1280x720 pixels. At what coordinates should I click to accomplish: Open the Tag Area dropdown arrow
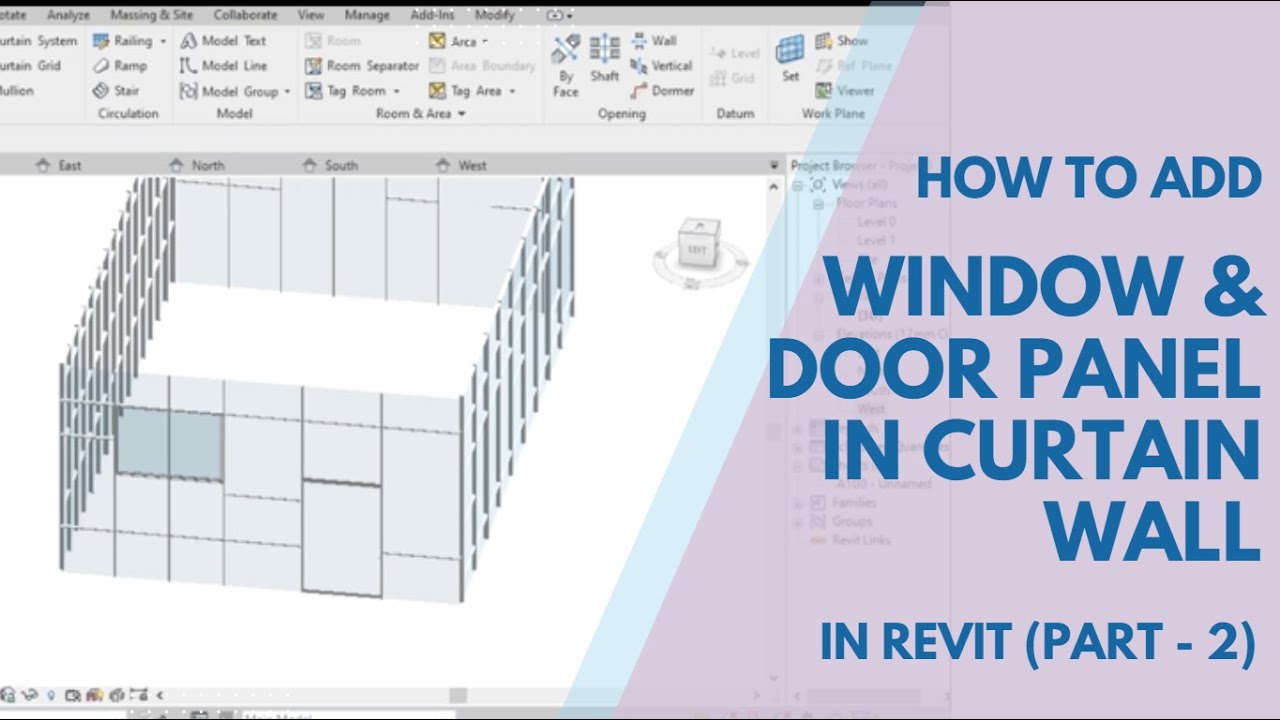pyautogui.click(x=512, y=92)
